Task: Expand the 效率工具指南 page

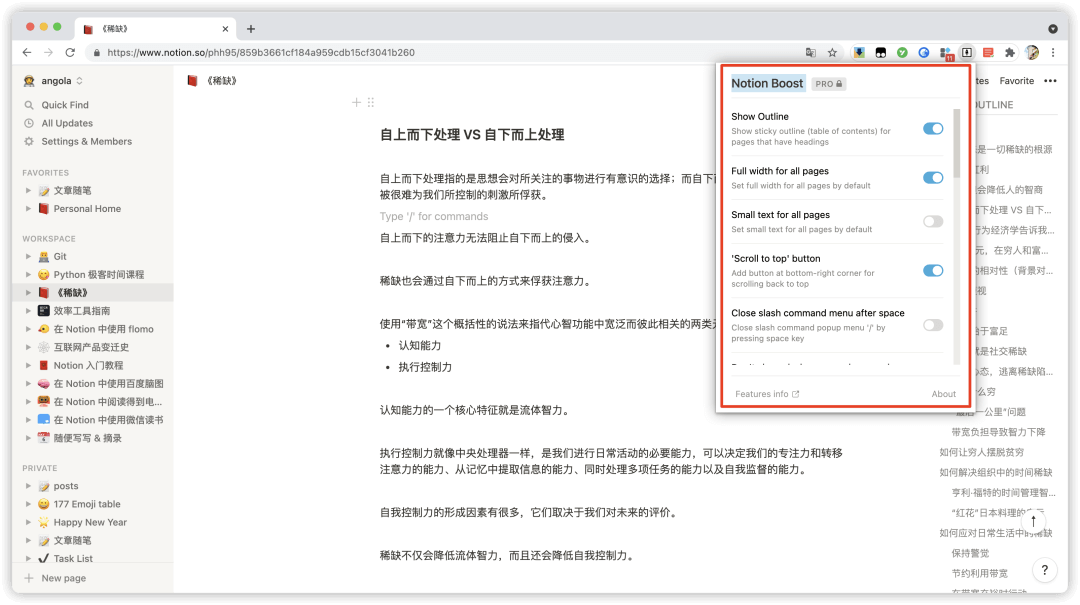Action: (28, 311)
